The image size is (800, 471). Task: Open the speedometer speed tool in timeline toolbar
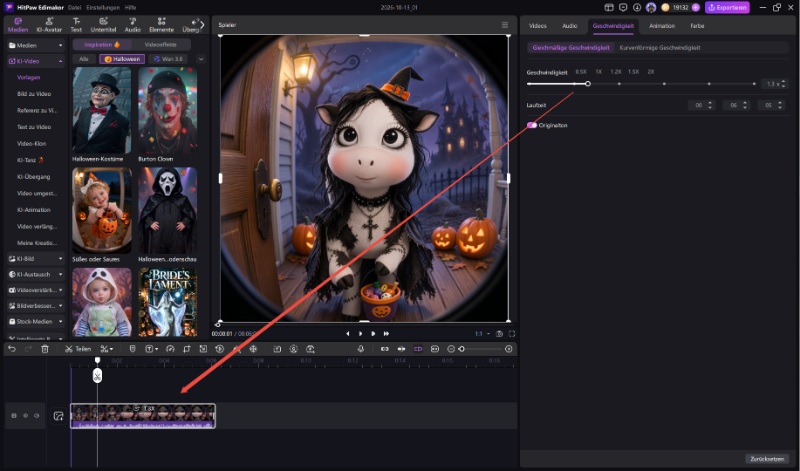point(170,349)
